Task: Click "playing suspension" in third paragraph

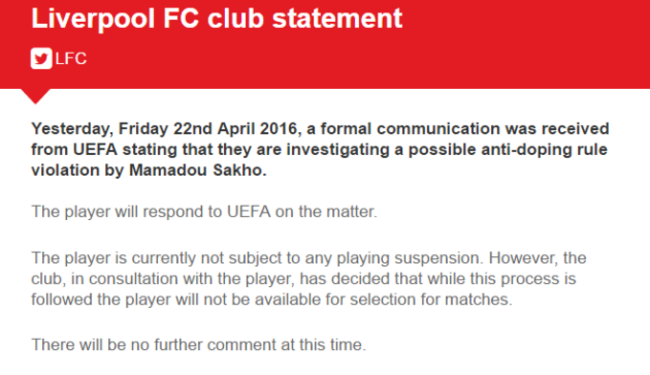Action: (x=410, y=258)
